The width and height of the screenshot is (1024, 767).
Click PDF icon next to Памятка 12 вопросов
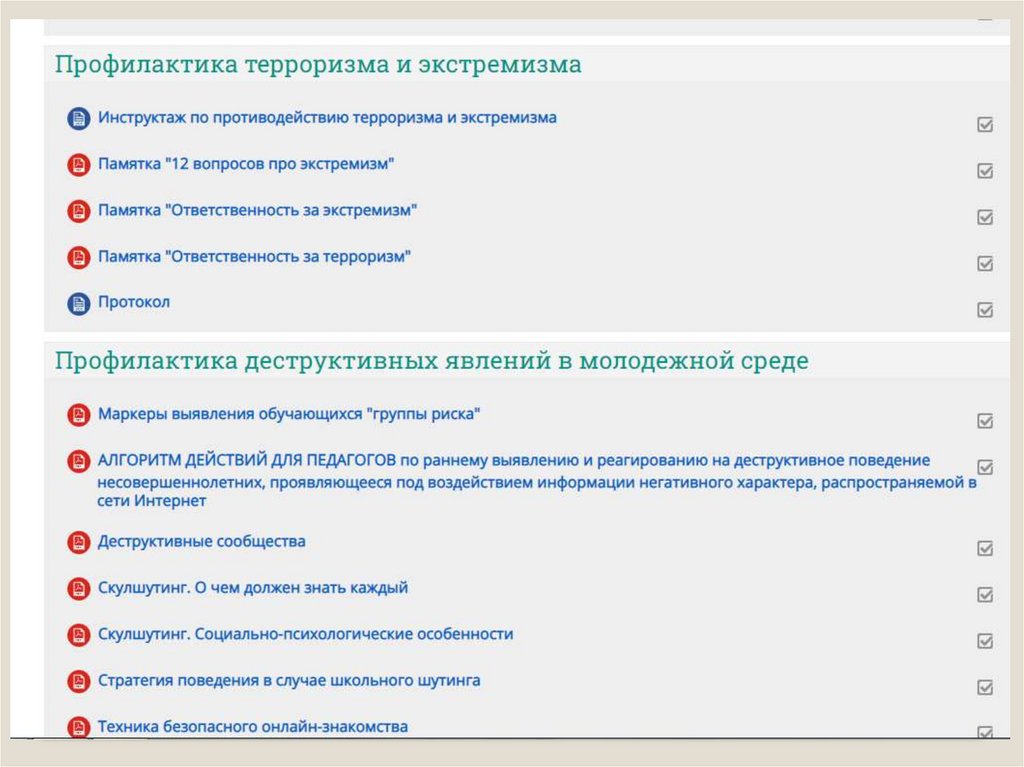(x=78, y=165)
